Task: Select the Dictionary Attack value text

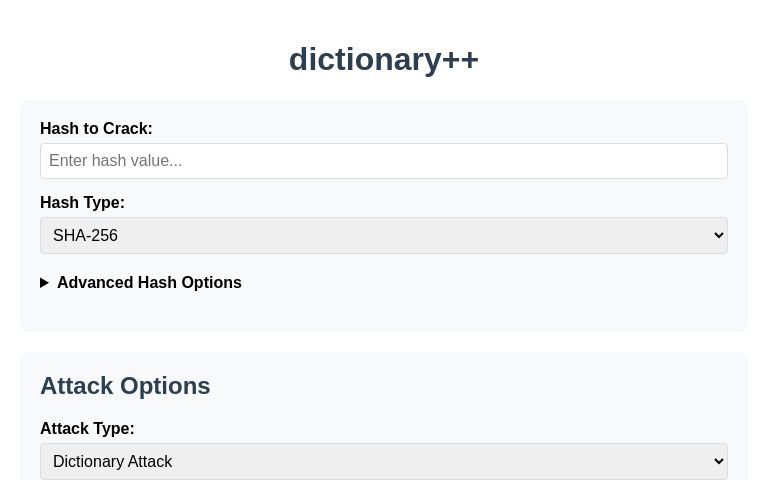Action: (x=113, y=462)
